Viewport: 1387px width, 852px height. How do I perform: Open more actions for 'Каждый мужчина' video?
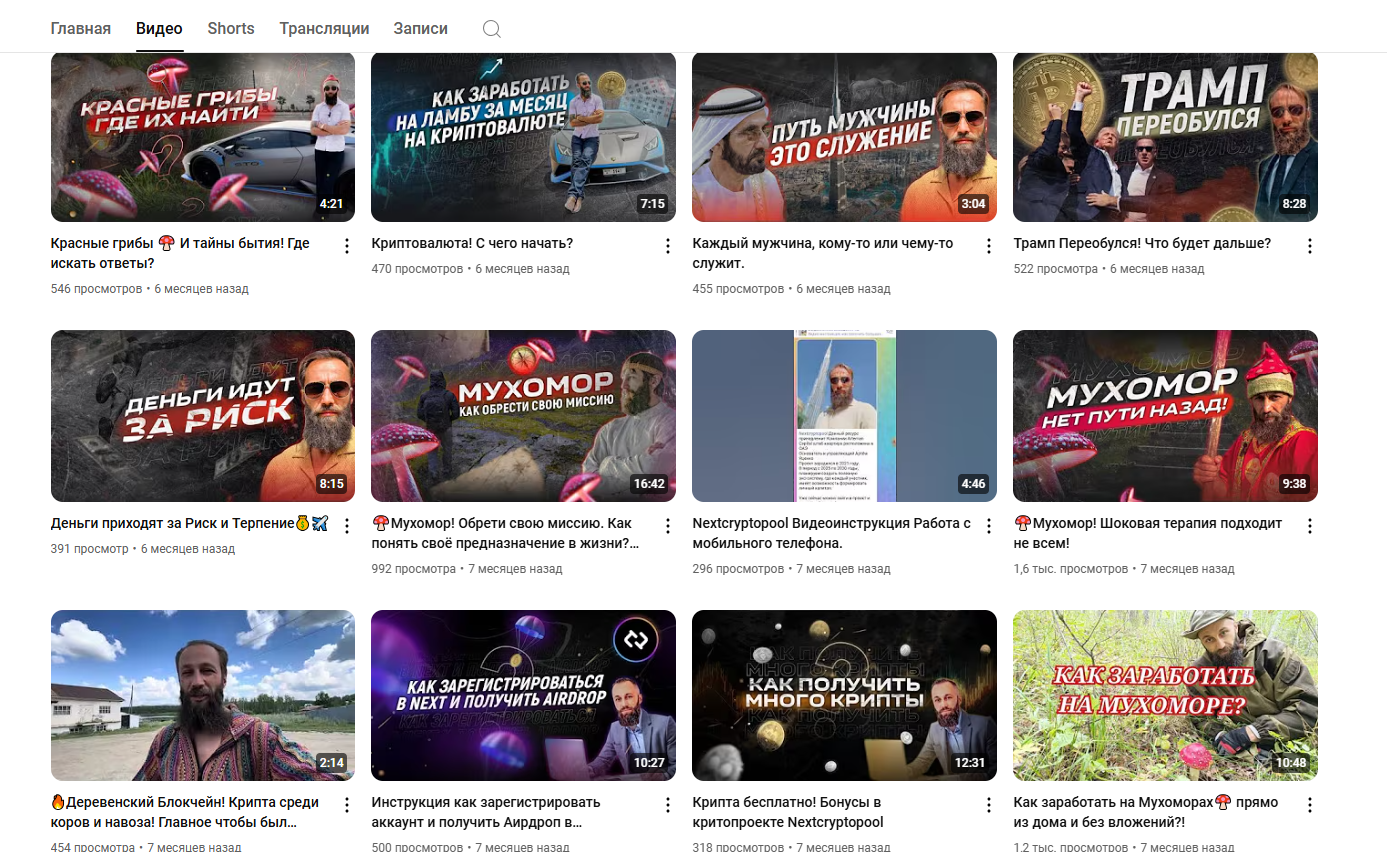(989, 246)
